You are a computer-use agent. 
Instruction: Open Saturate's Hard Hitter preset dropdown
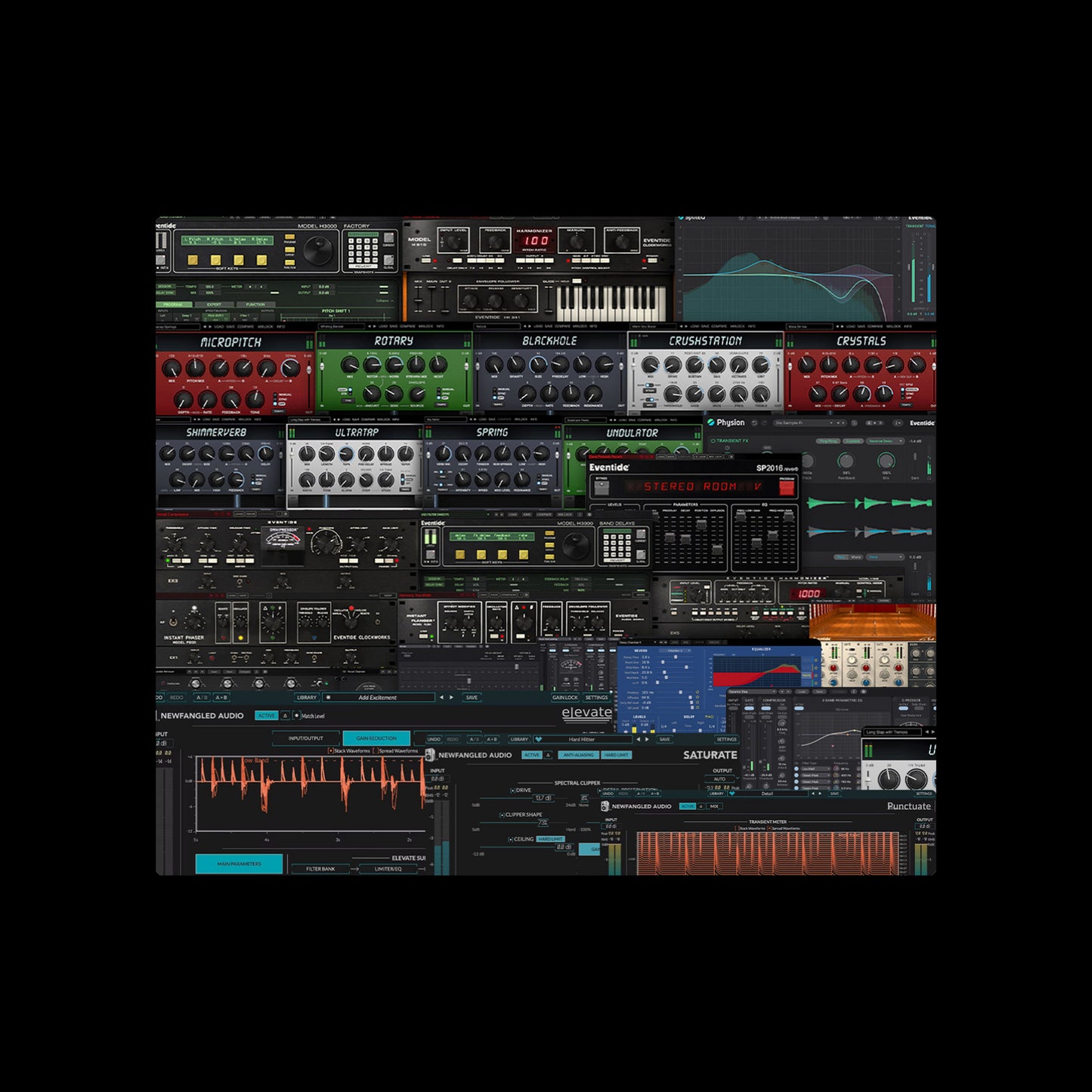click(583, 739)
